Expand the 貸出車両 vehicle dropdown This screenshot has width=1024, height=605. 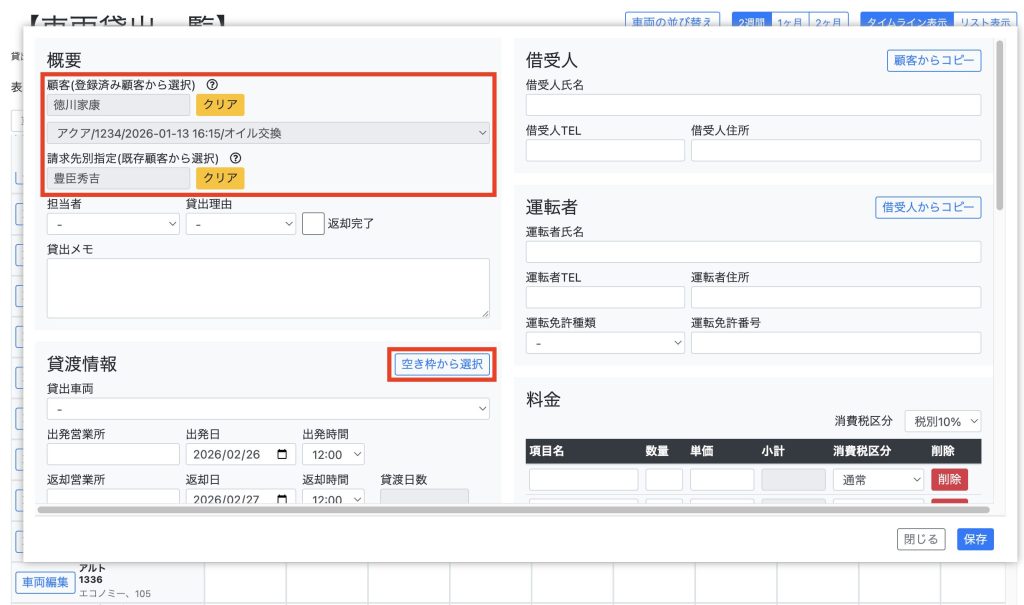[268, 409]
